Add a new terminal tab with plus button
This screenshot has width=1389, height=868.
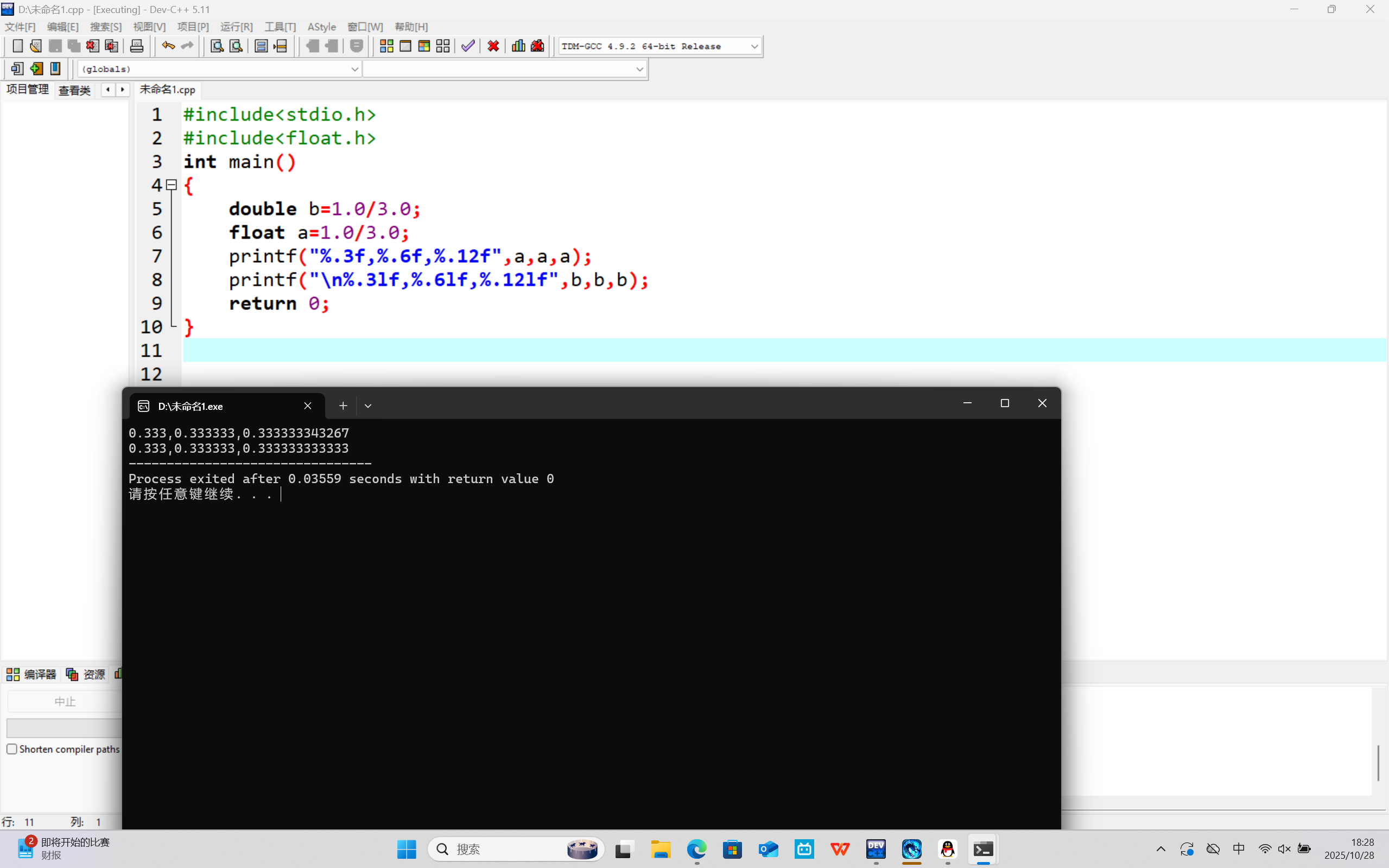[x=343, y=406]
